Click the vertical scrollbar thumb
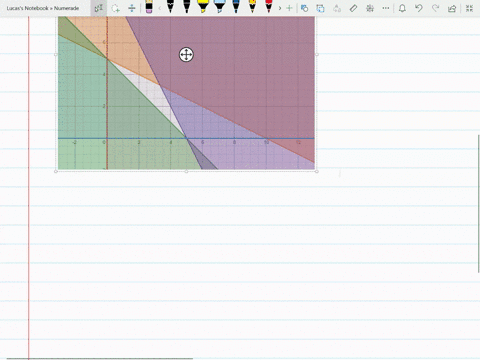Image resolution: width=480 pixels, height=360 pixels. (478, 203)
